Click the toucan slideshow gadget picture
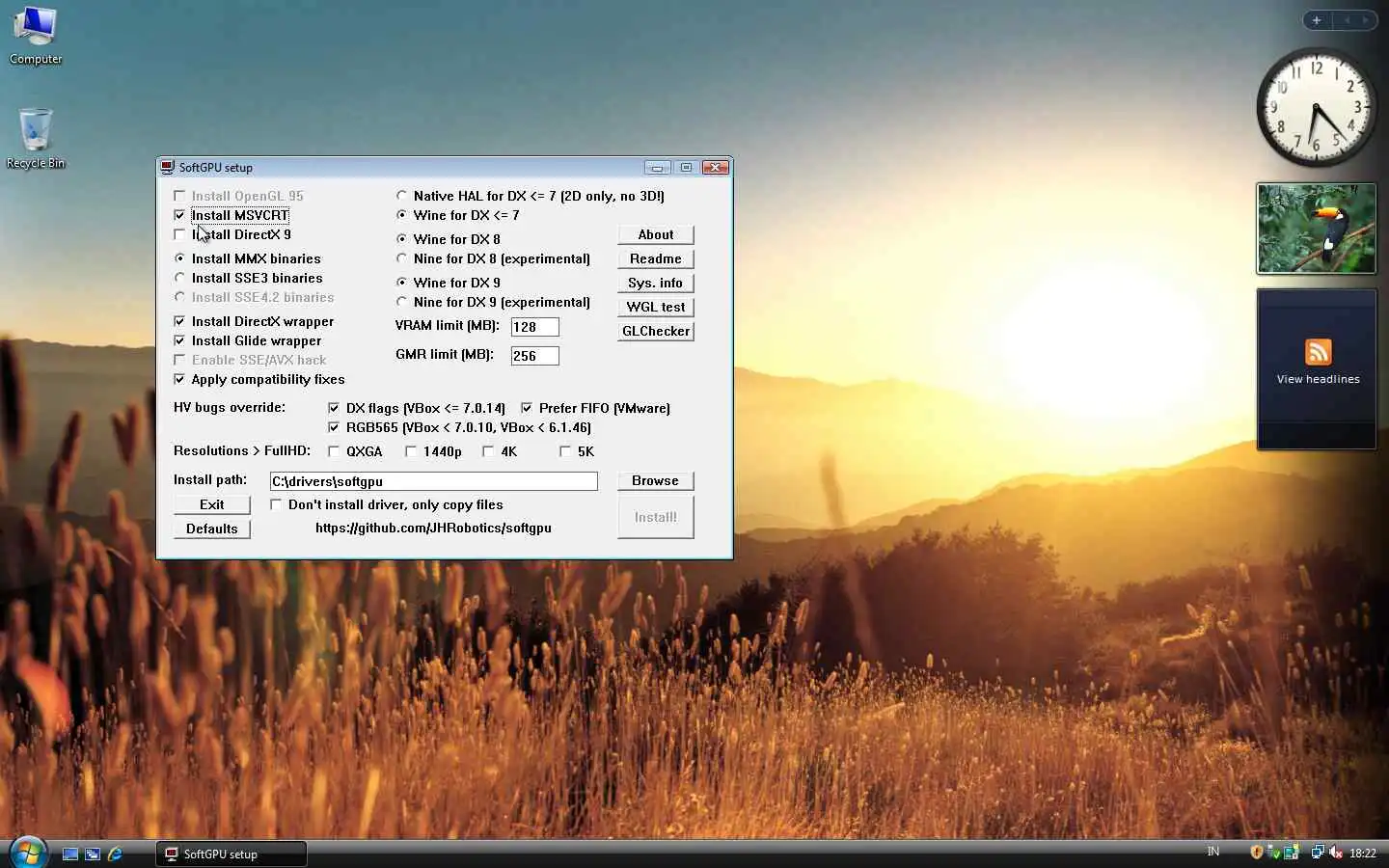Screen dimensions: 1389x868 [x=1317, y=229]
